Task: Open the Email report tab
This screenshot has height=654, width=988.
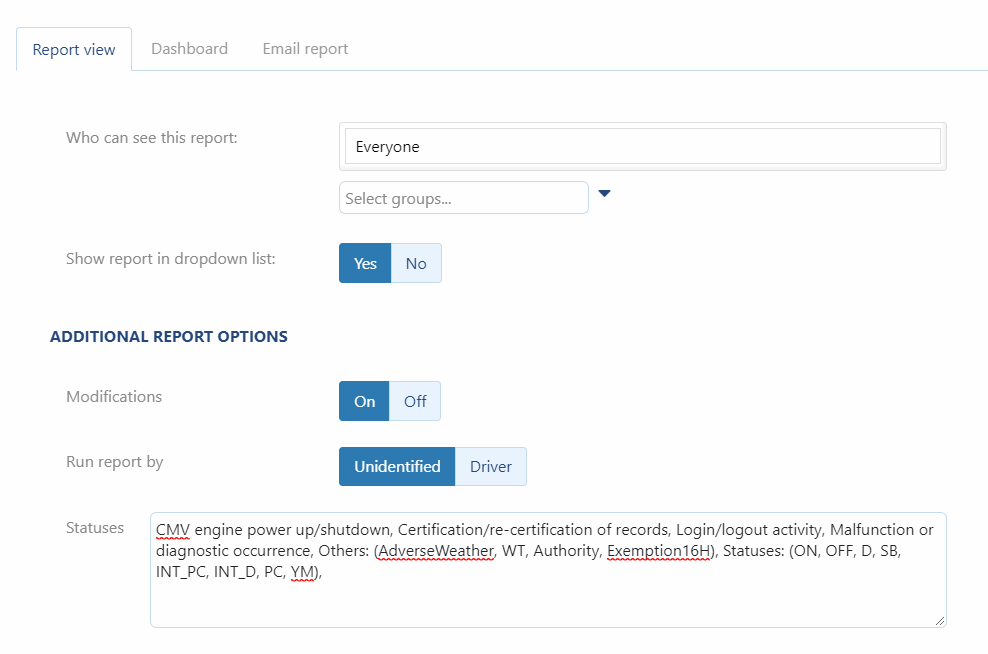Action: point(305,49)
